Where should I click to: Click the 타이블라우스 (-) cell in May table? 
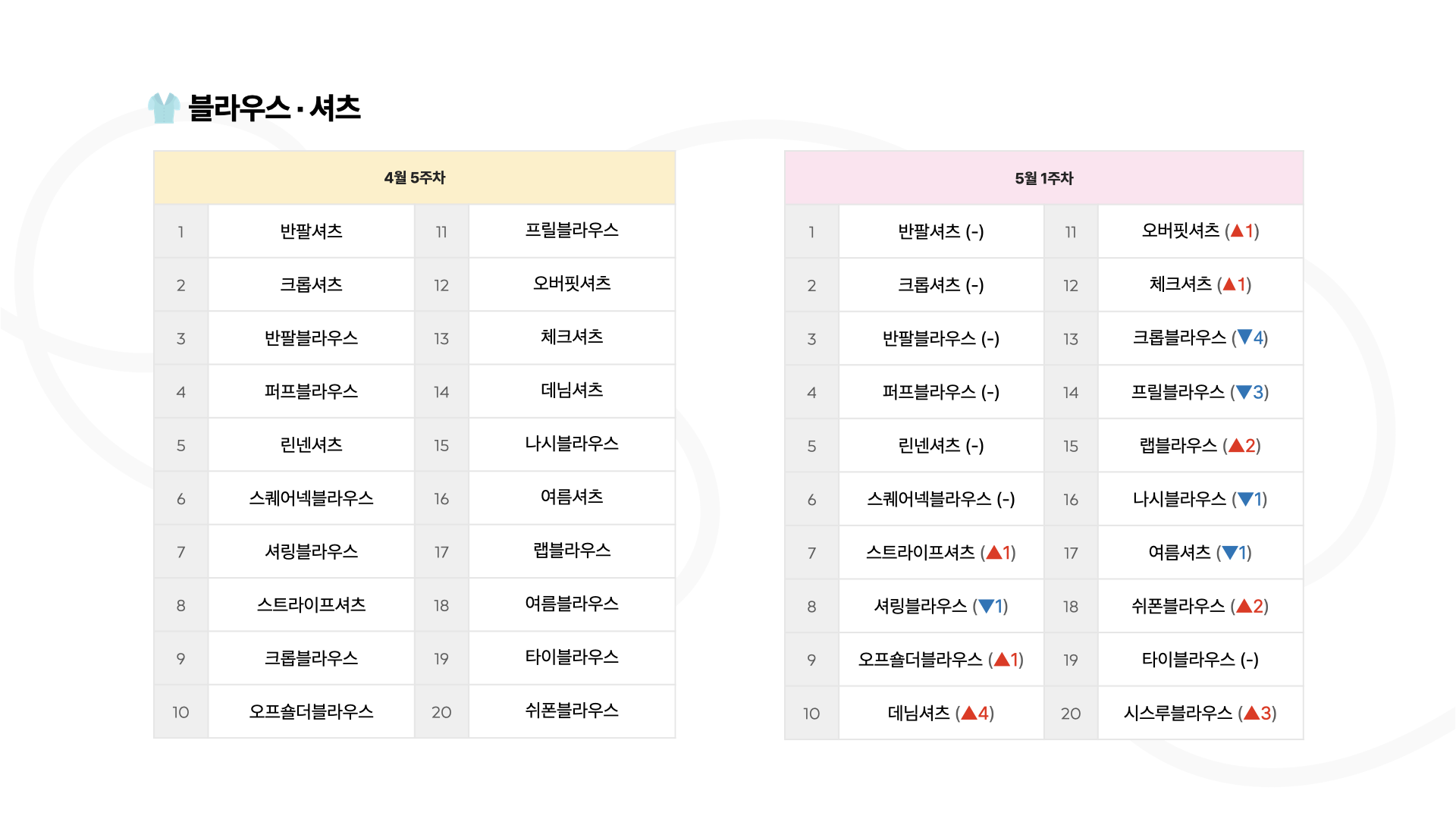1200,660
